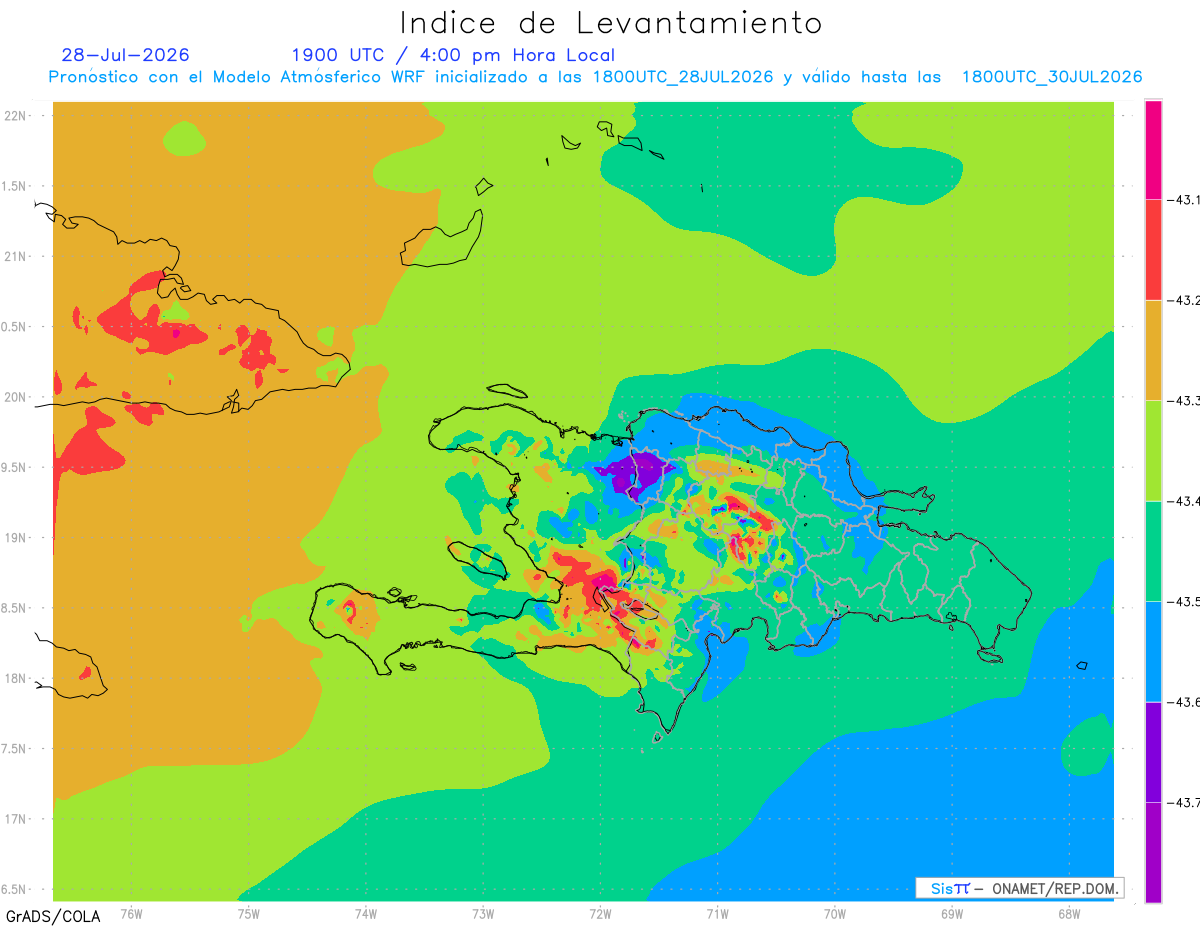
Task: Click the 68W longitude axis label
Action: pyautogui.click(x=1069, y=913)
